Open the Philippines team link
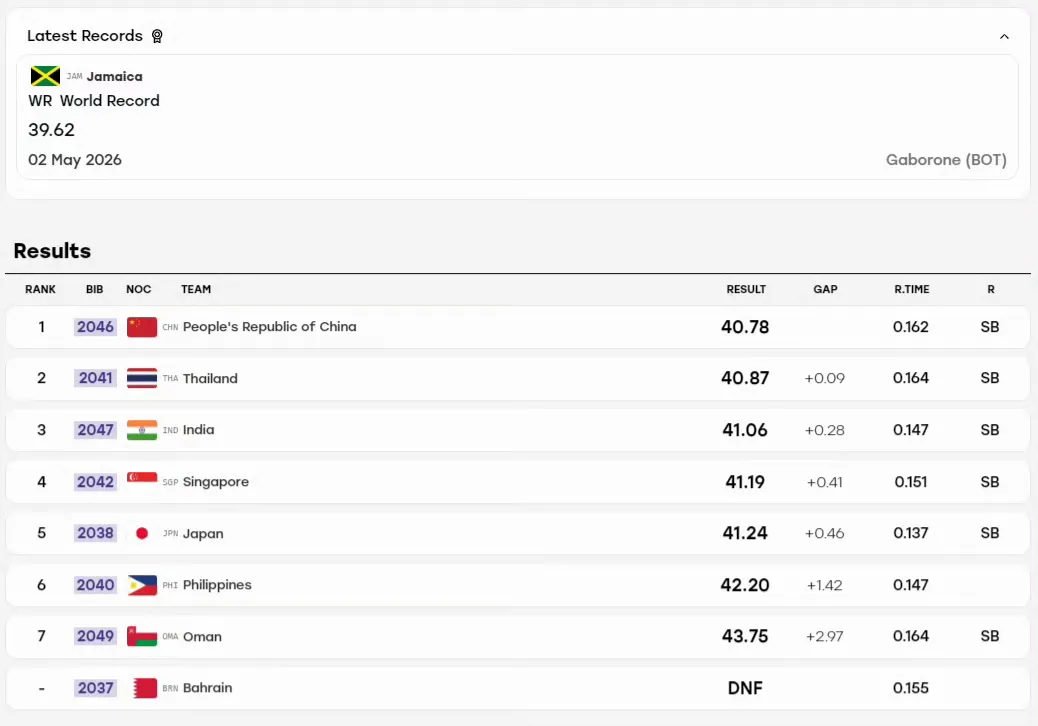Image resolution: width=1038 pixels, height=726 pixels. [x=217, y=585]
